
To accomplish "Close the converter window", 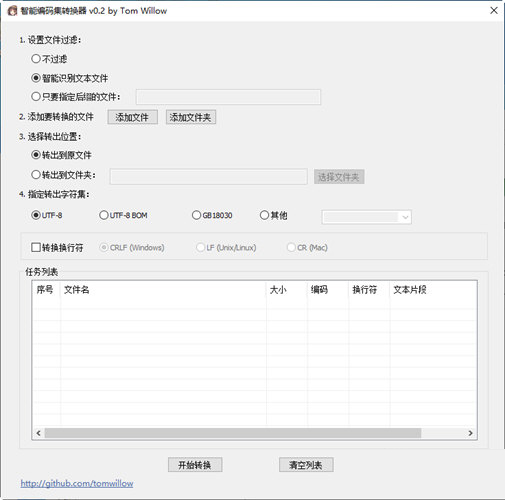I will pos(494,11).
